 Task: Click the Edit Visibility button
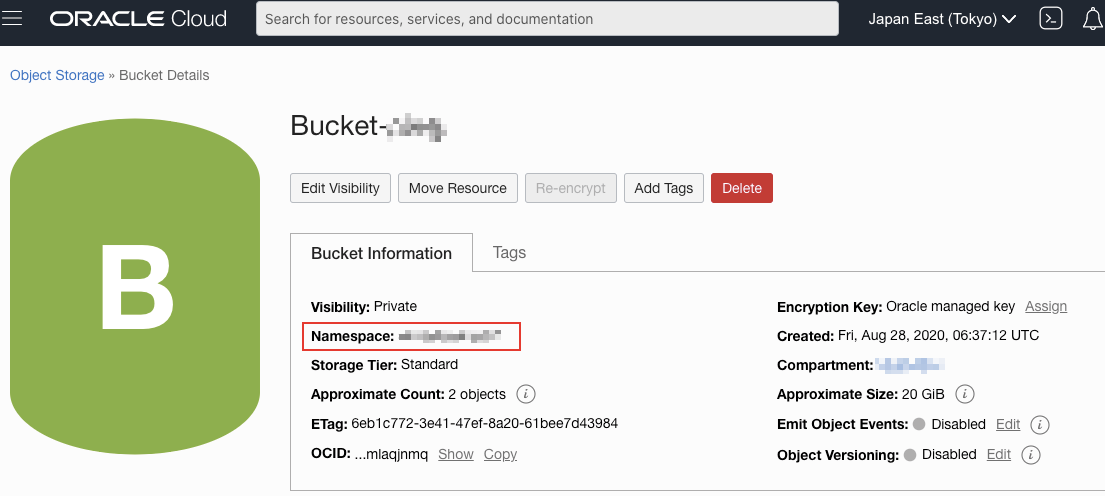[340, 188]
